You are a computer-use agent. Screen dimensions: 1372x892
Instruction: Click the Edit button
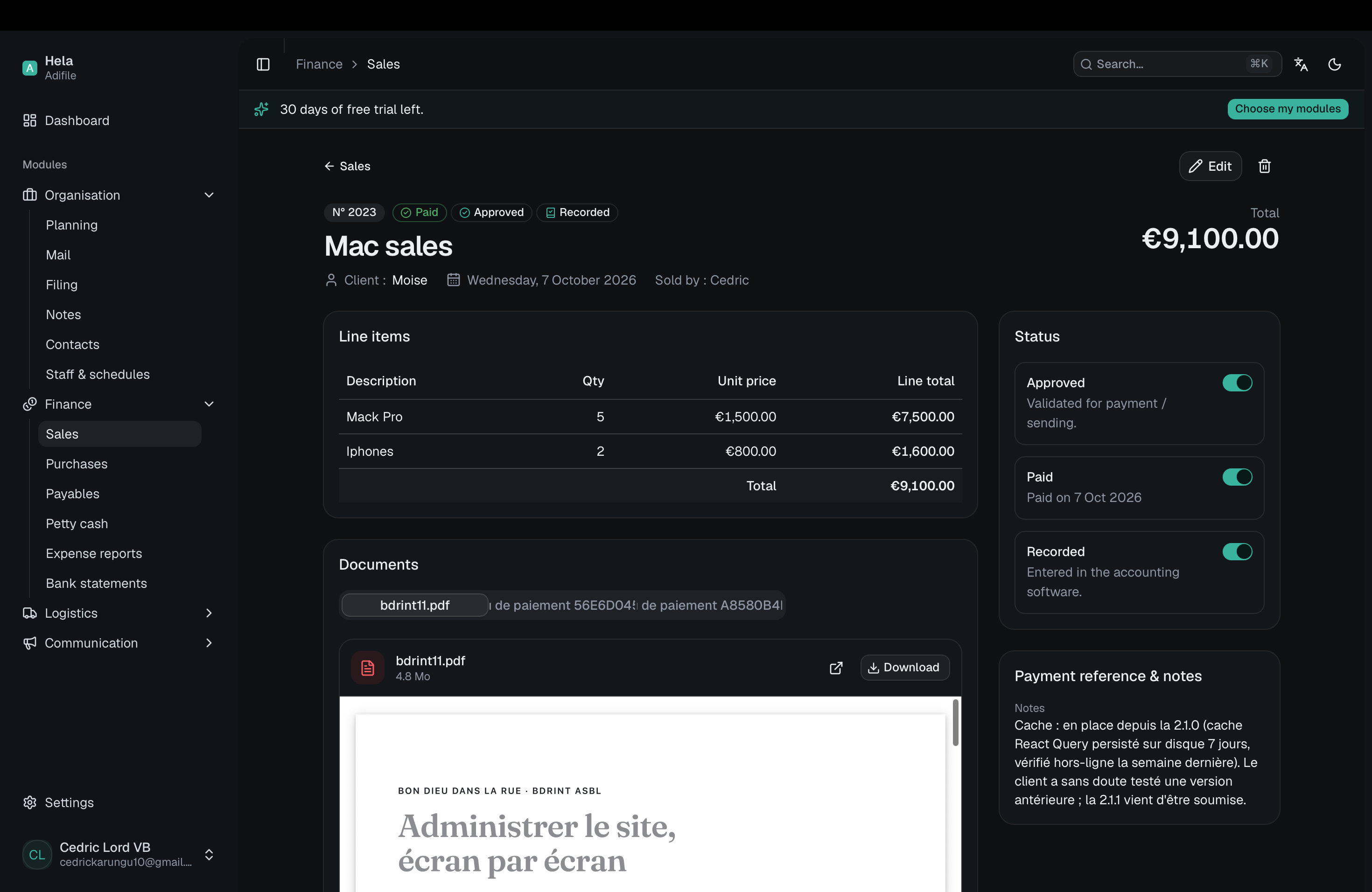pyautogui.click(x=1210, y=166)
